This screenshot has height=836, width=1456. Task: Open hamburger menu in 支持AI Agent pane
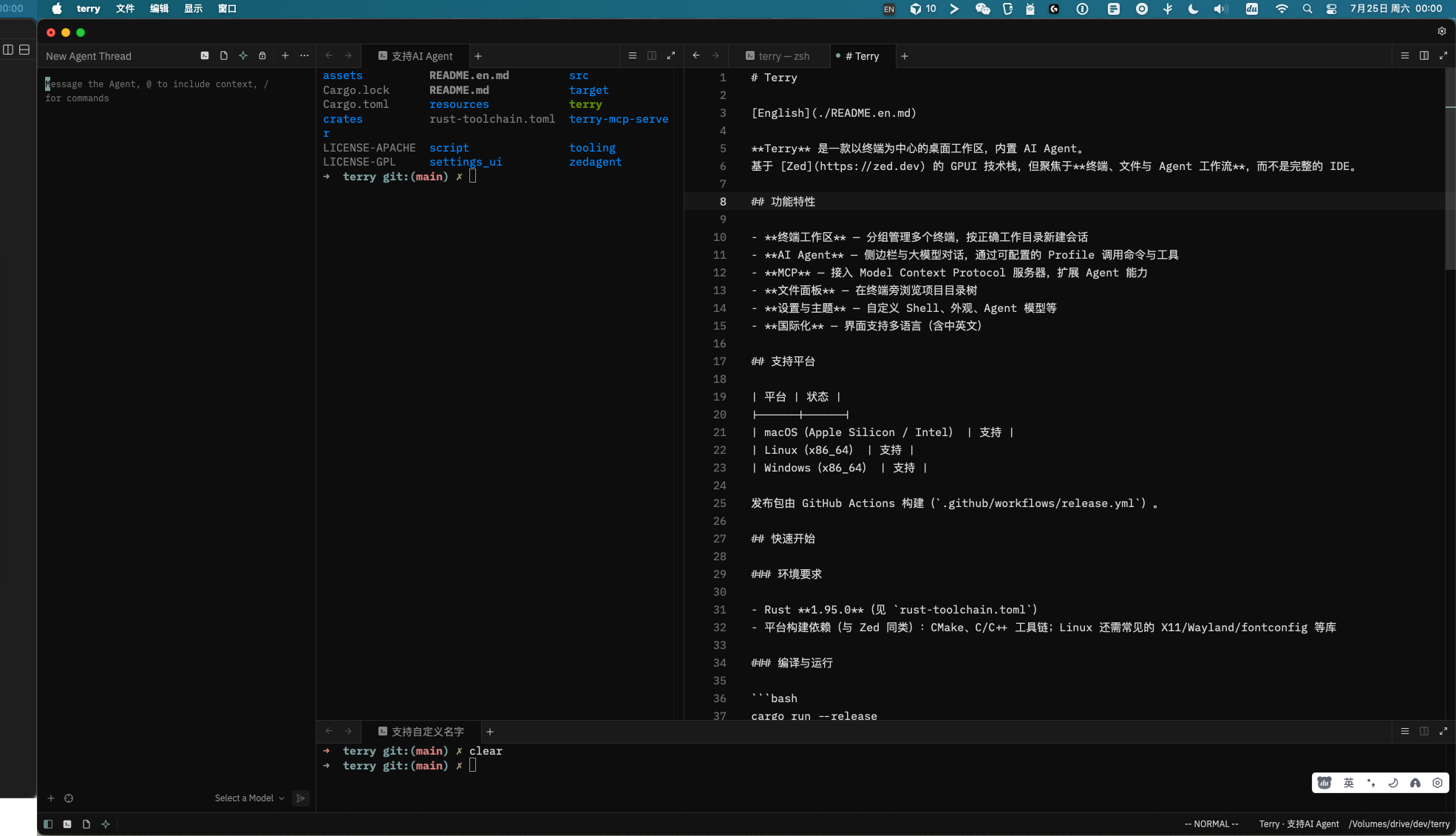pos(633,55)
